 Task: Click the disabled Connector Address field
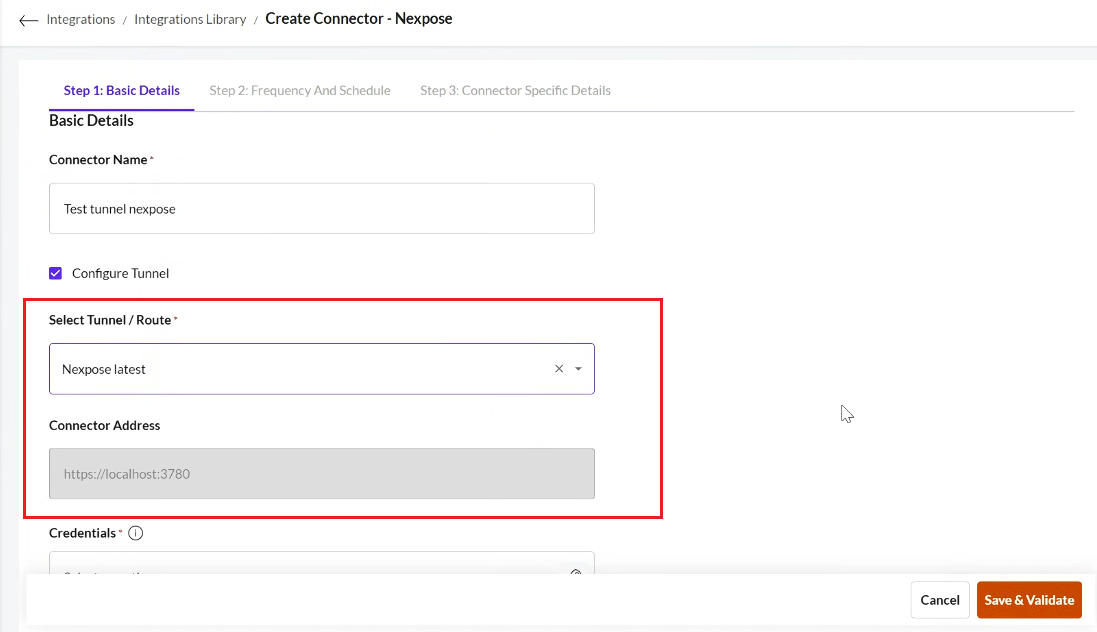[322, 474]
